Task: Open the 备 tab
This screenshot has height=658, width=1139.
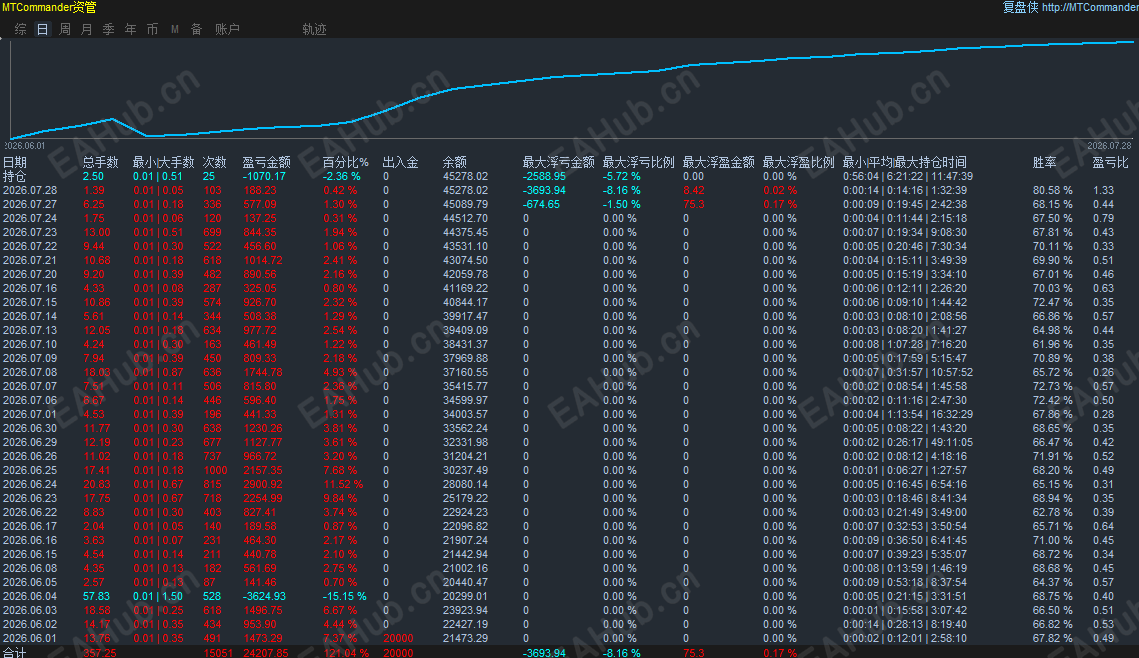Action: [x=196, y=29]
